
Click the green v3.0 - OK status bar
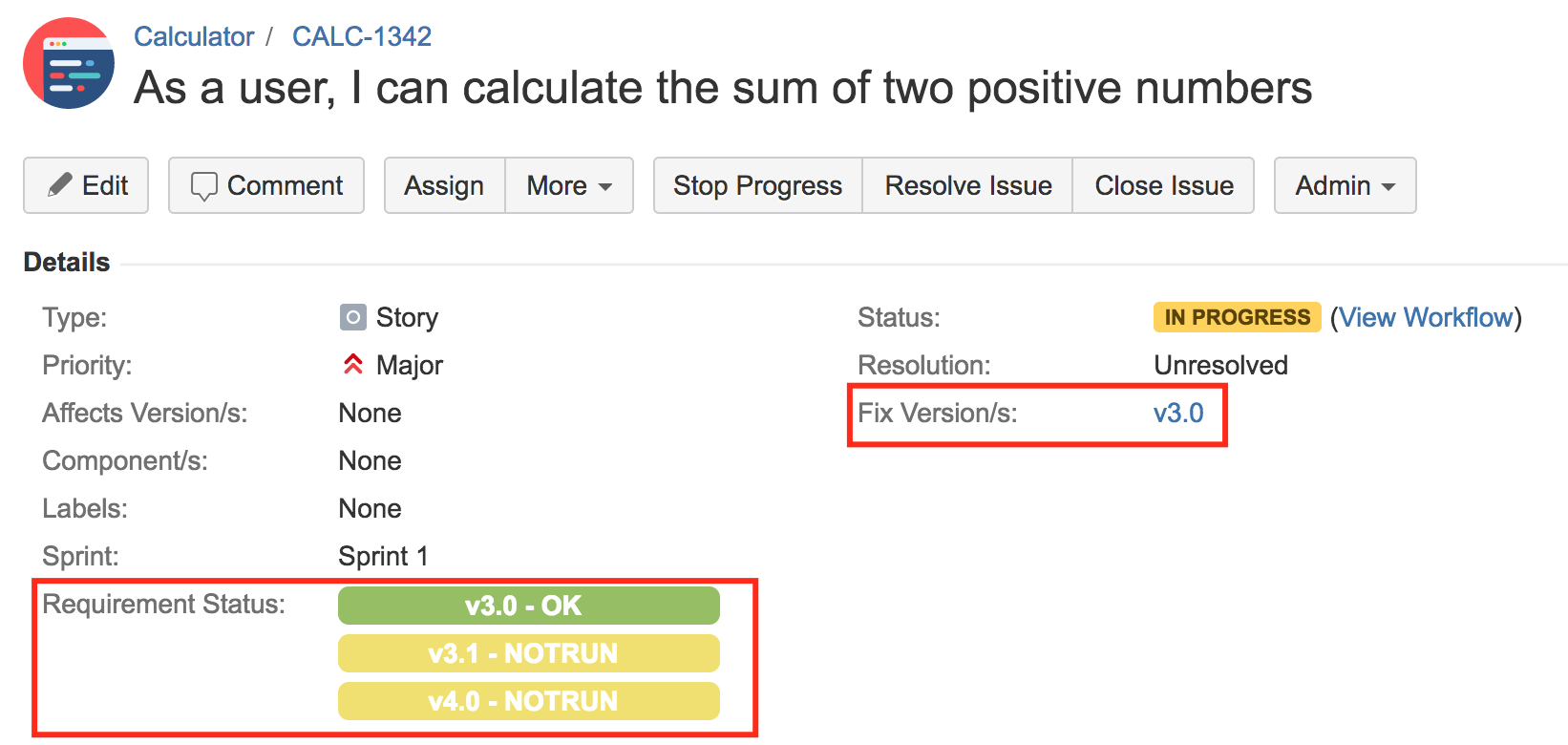tap(529, 606)
